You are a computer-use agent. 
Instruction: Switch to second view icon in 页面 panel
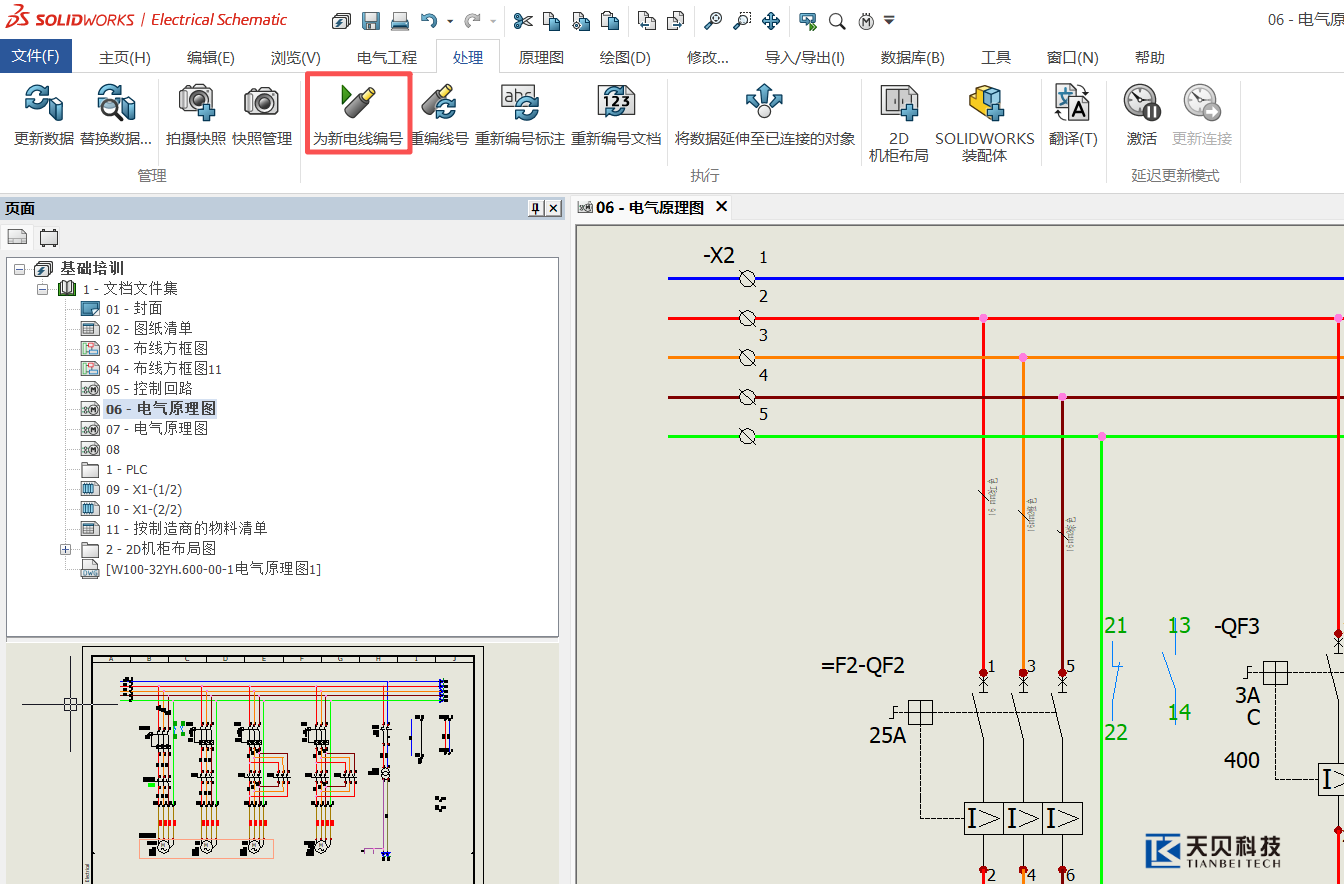point(48,237)
